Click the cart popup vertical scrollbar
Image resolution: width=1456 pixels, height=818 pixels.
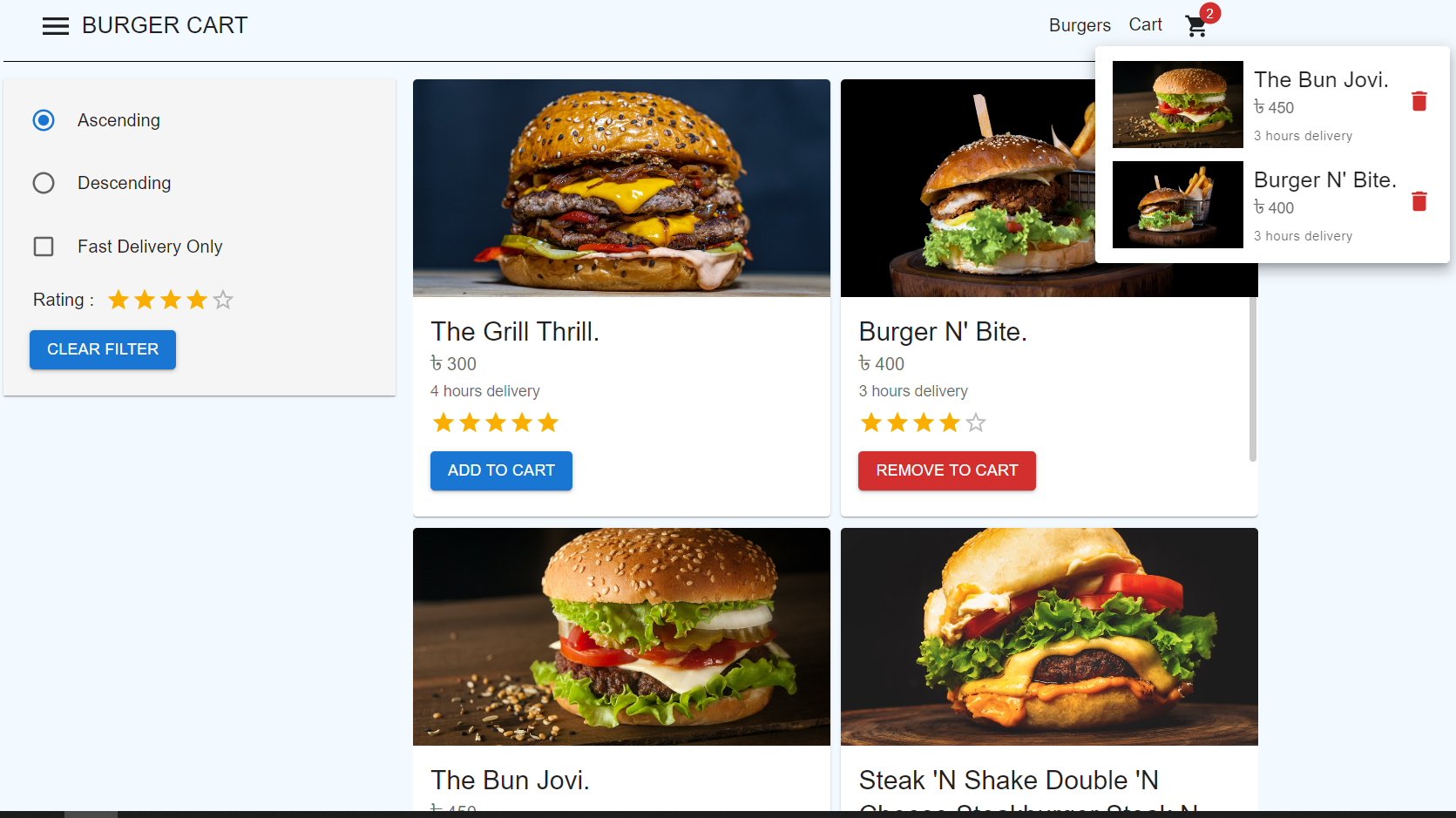pyautogui.click(x=1253, y=379)
